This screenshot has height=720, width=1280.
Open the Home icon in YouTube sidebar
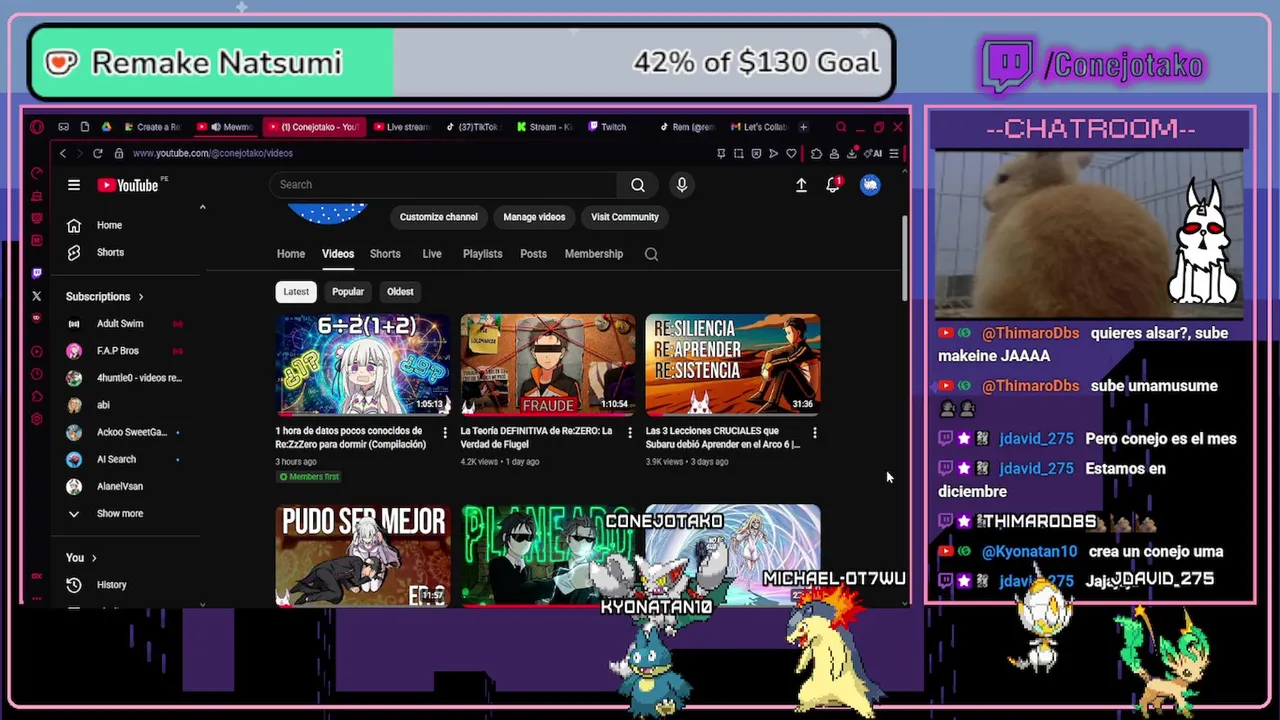[73, 226]
